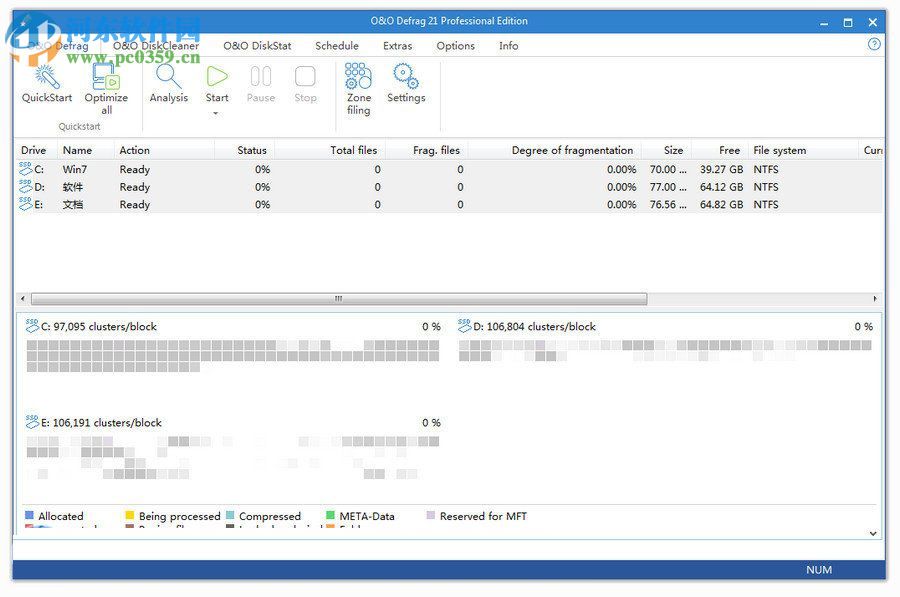Click D: 106,804 clusters/block label
The width and height of the screenshot is (900, 597).
(534, 327)
